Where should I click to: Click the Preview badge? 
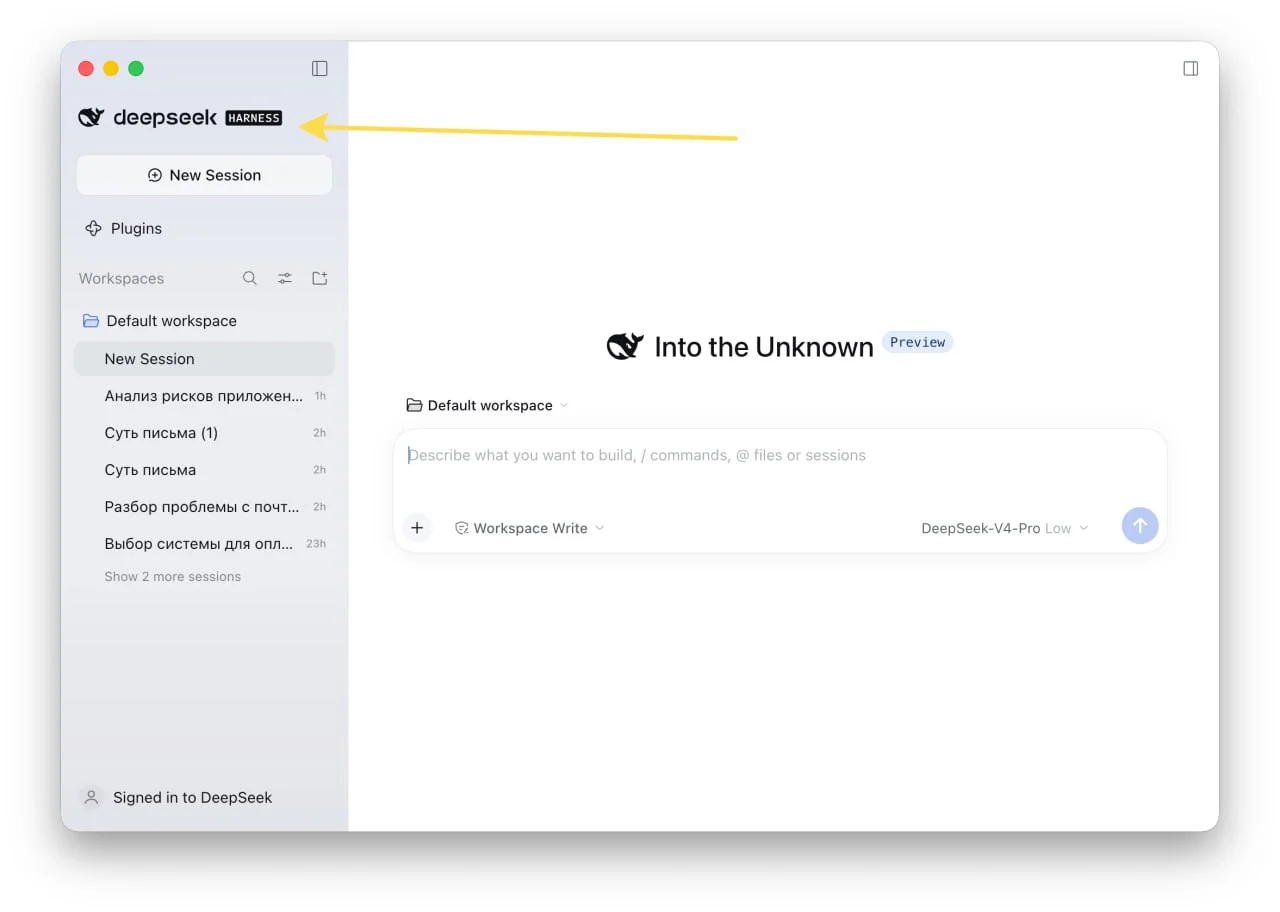tap(918, 342)
